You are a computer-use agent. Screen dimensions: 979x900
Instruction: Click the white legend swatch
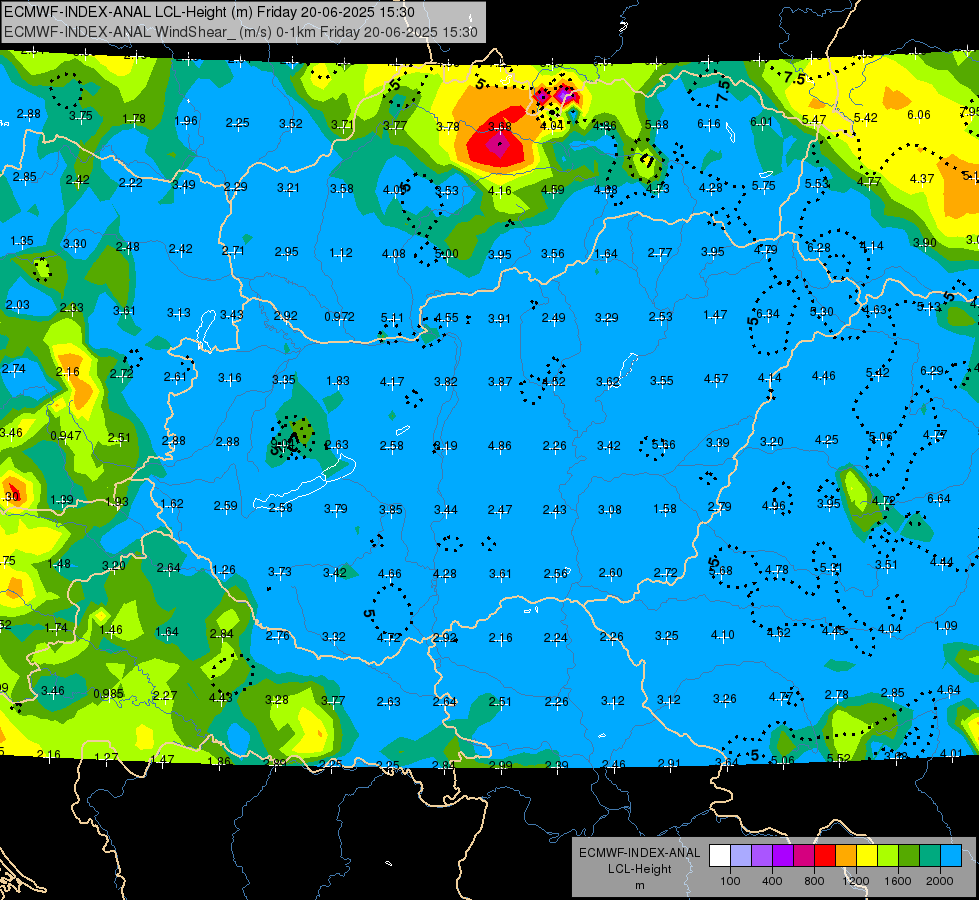coord(720,855)
